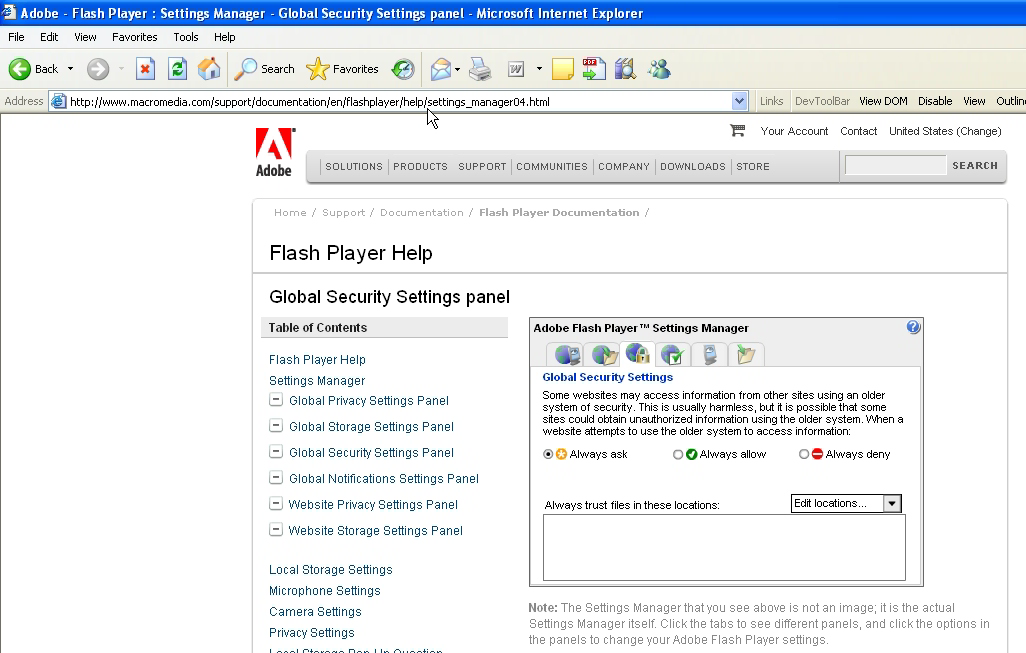
Task: Open the Edit locations dropdown
Action: pyautogui.click(x=846, y=503)
